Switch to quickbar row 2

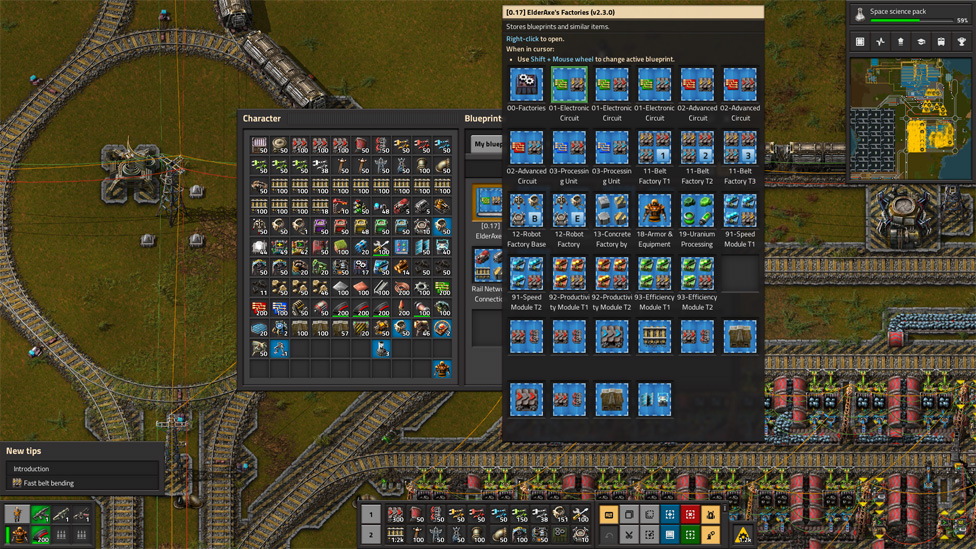[371, 535]
